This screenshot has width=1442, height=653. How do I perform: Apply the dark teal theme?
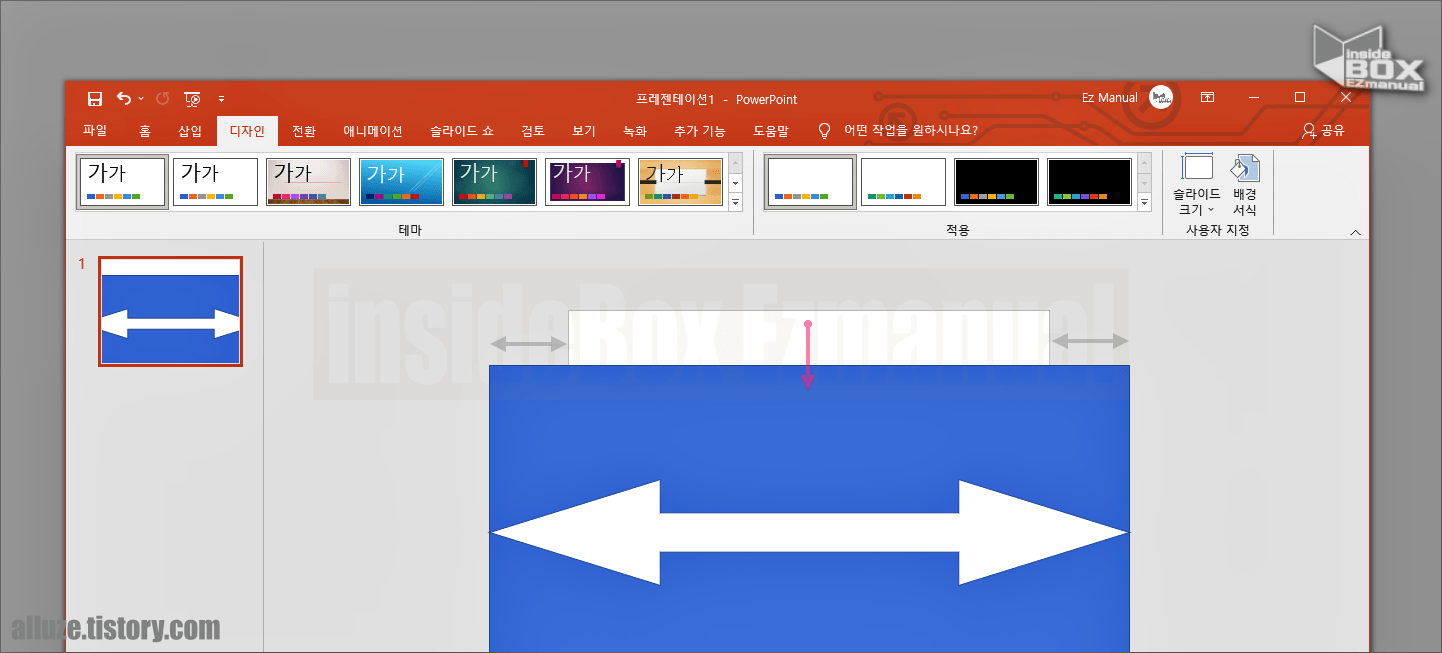tap(494, 182)
